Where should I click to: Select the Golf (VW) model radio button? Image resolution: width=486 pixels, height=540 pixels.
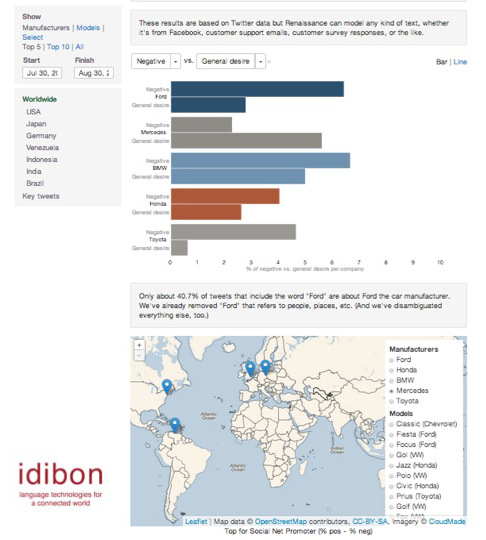391,507
